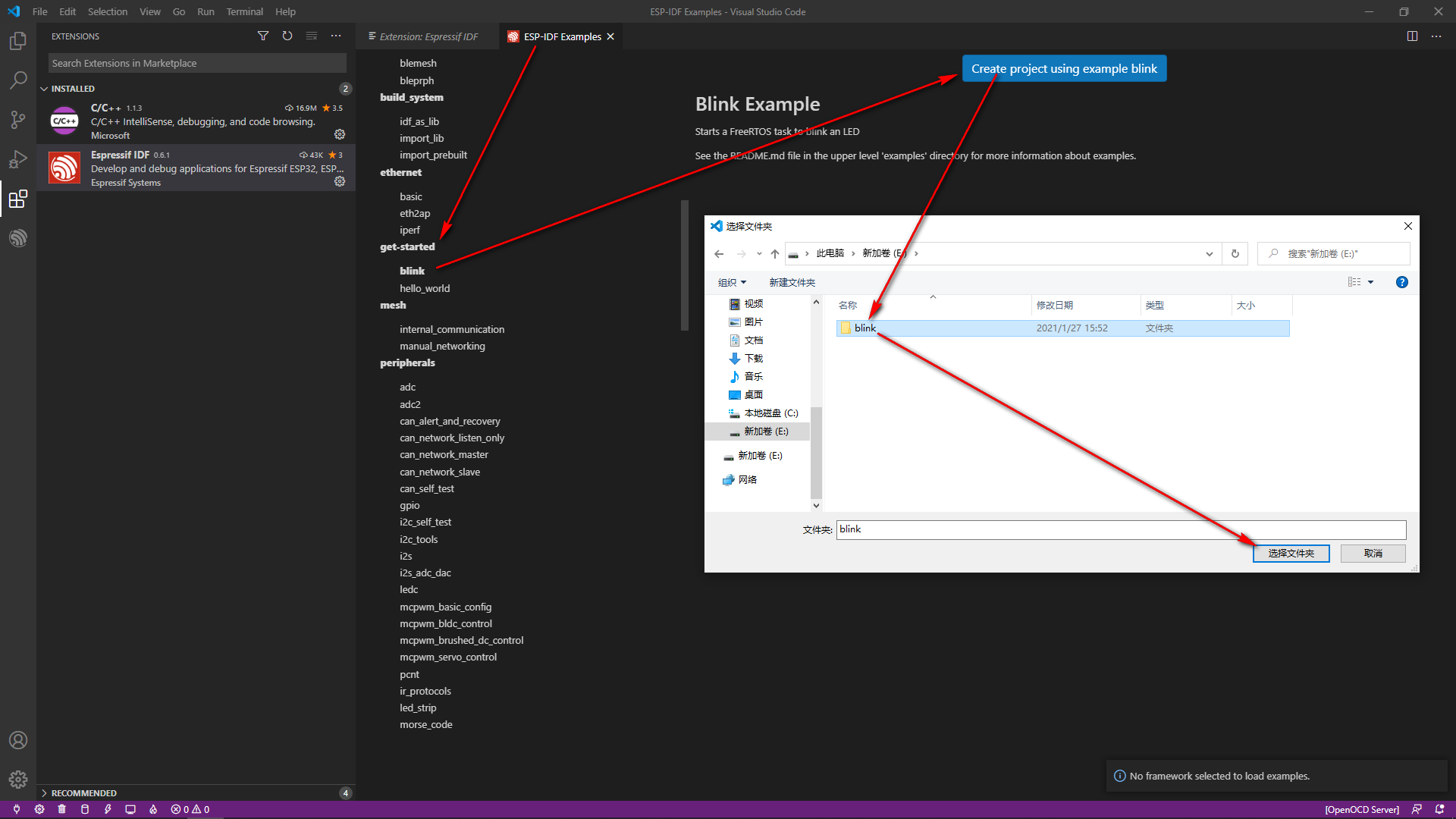Collapse the INSTALLED extensions section

73,88
